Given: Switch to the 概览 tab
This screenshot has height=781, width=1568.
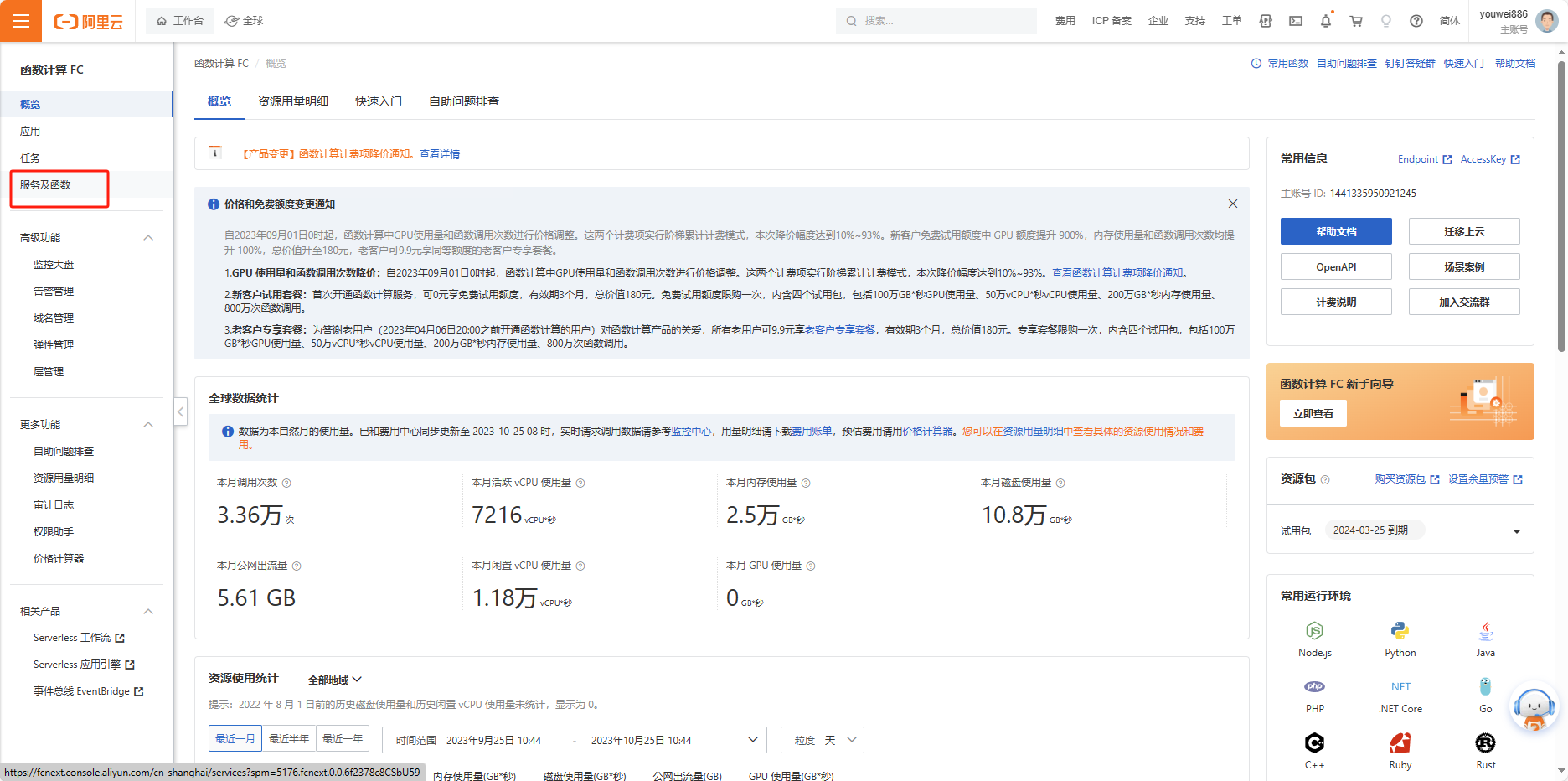Looking at the screenshot, I should [219, 101].
